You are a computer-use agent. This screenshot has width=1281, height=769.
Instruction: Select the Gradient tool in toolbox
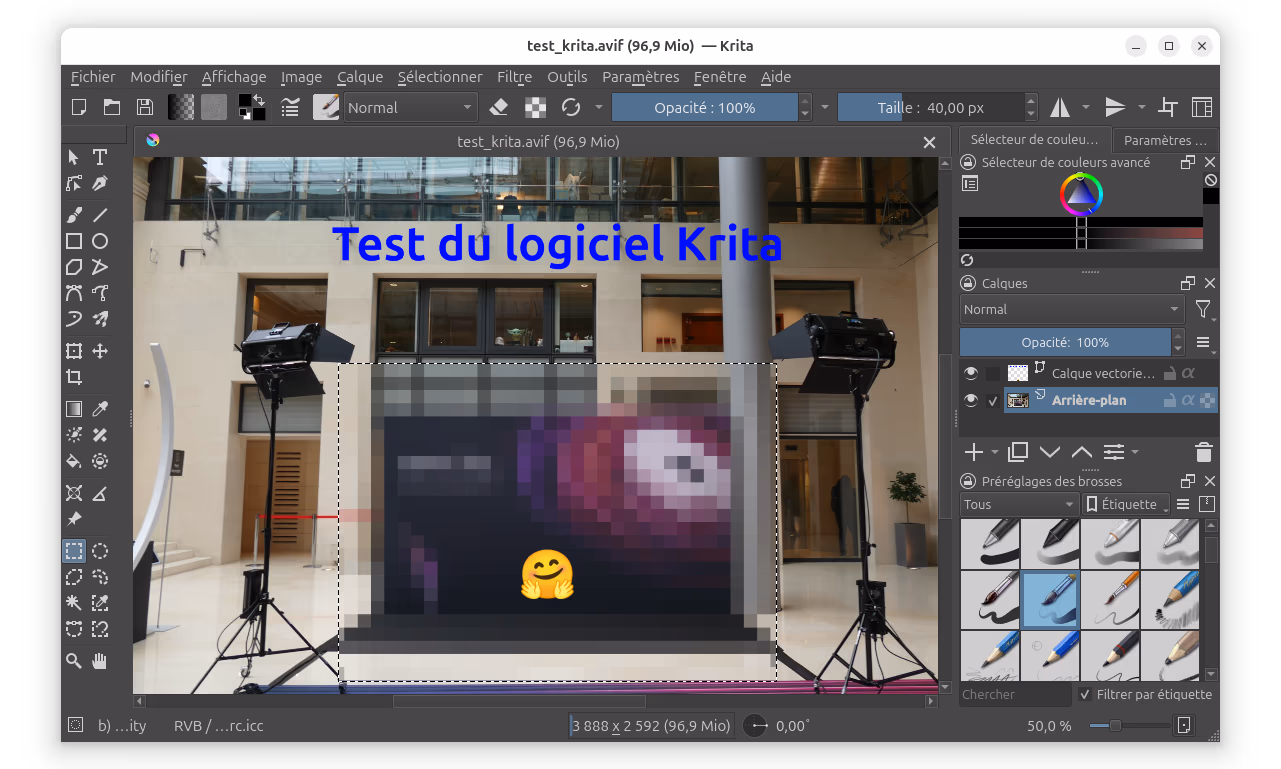point(74,409)
